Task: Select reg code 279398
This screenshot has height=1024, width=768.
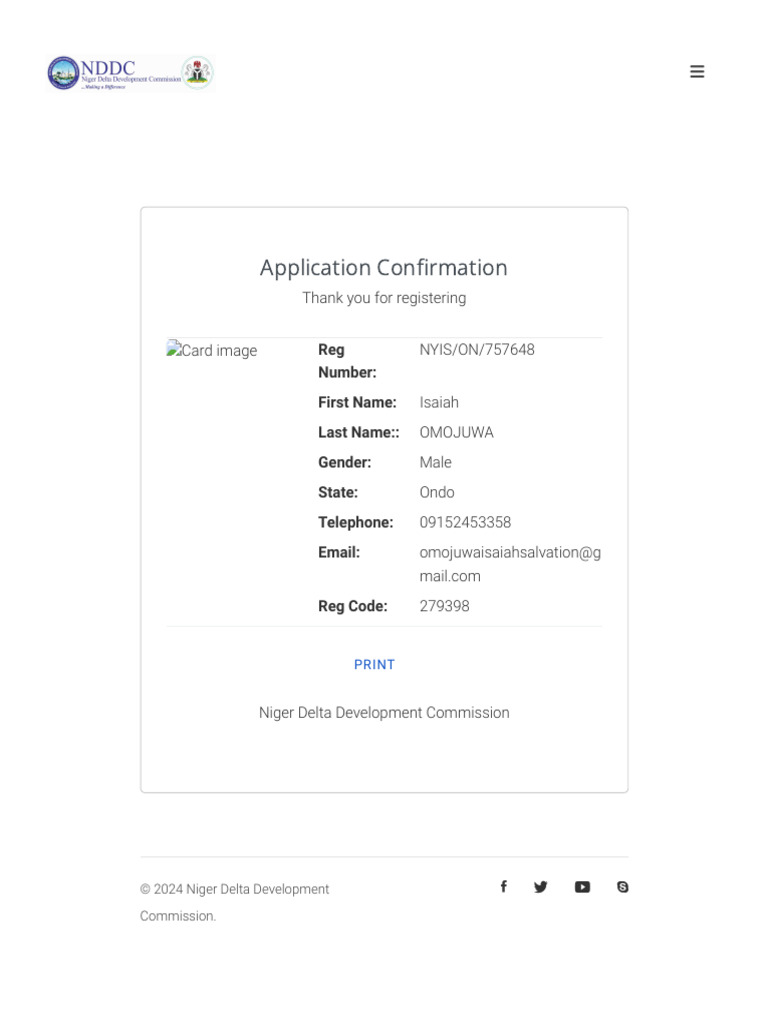Action: click(444, 606)
